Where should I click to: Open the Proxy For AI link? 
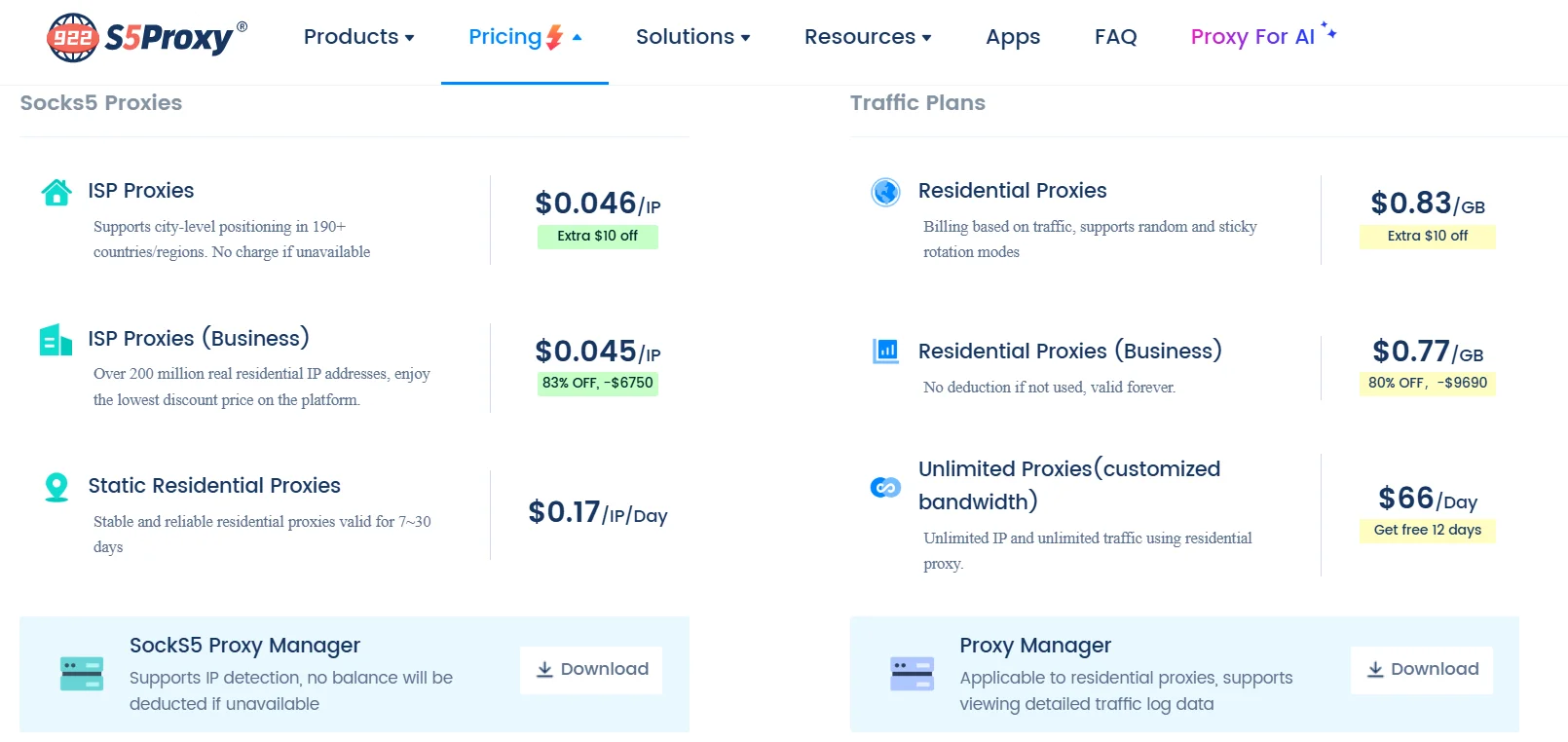pos(1252,37)
